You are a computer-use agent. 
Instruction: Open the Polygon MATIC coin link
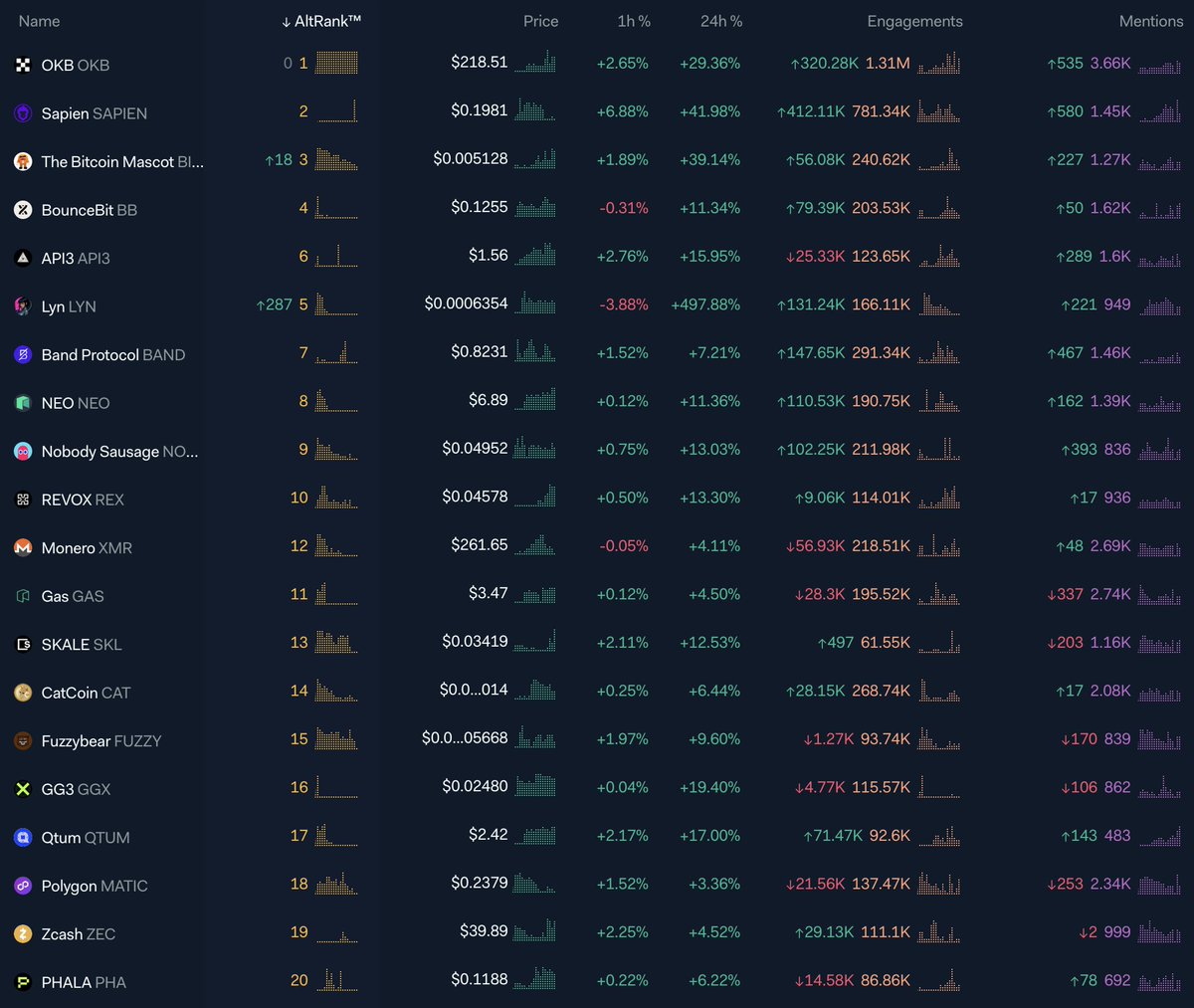point(95,886)
